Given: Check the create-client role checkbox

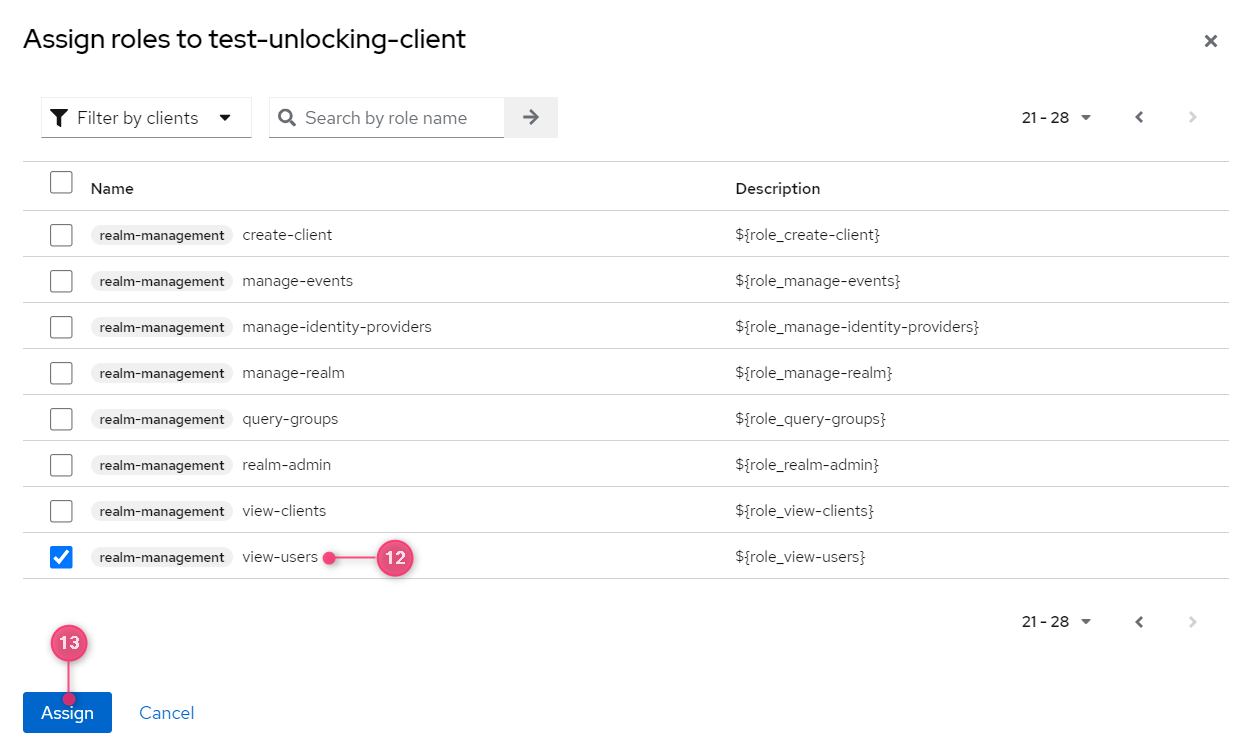Looking at the screenshot, I should click(61, 235).
